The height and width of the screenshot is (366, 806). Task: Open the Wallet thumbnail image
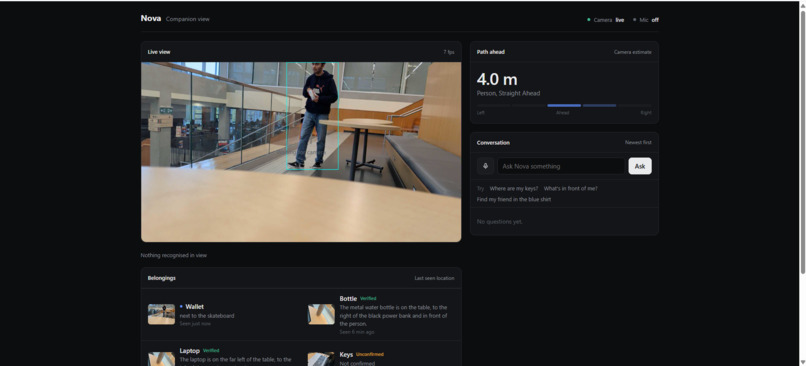161,314
